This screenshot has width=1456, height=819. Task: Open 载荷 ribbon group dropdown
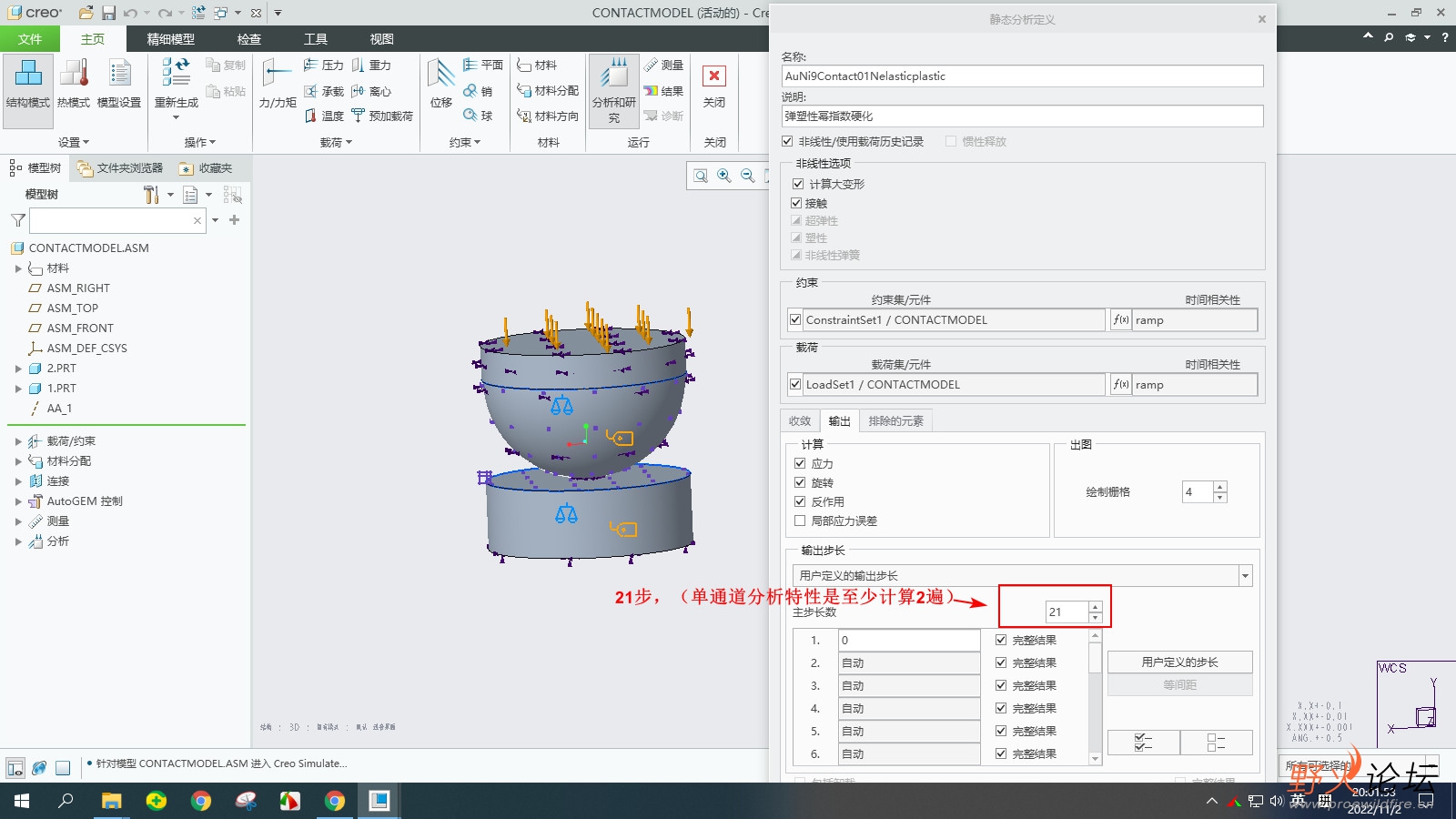(336, 142)
